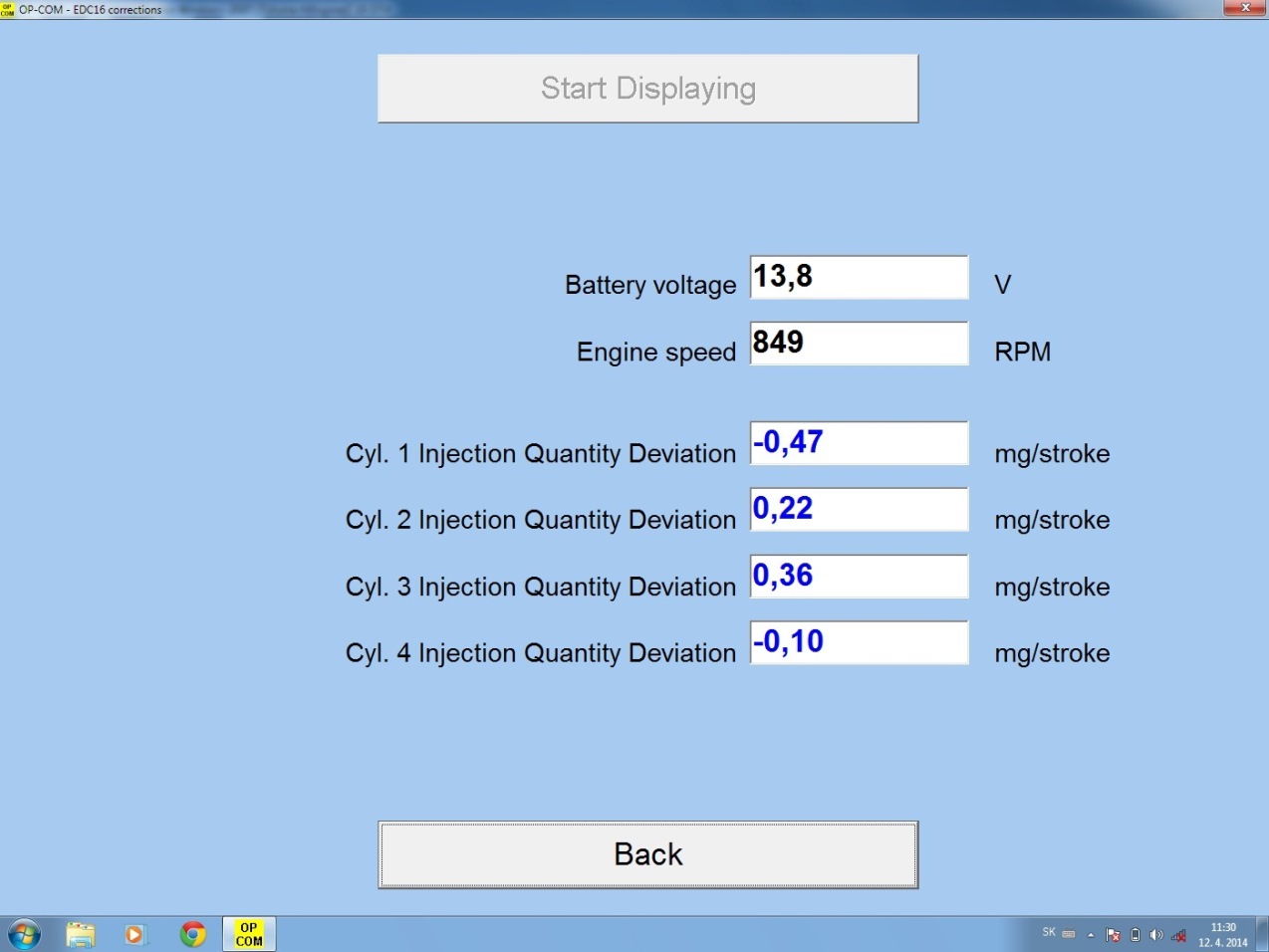Open the taskbar clock and date

pyautogui.click(x=1222, y=935)
